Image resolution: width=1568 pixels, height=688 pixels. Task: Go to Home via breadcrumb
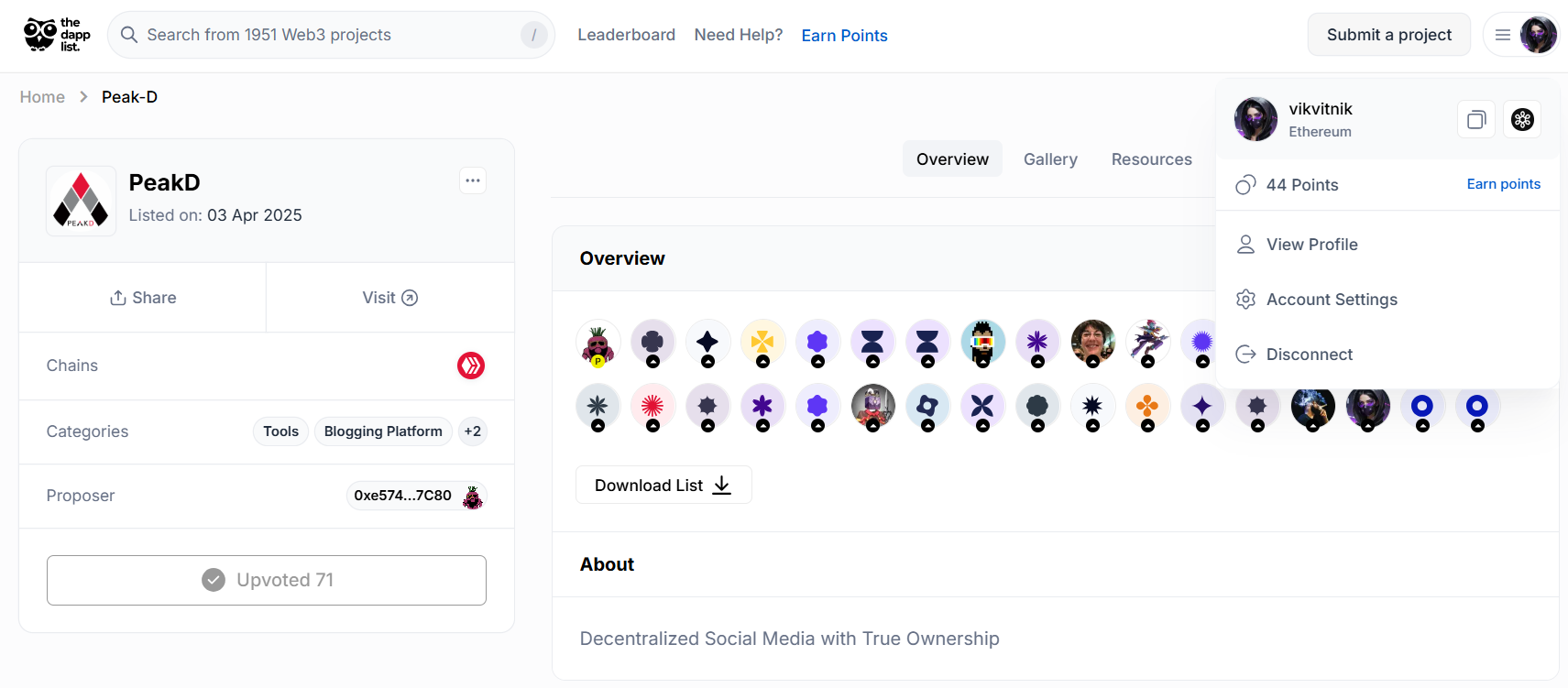42,97
